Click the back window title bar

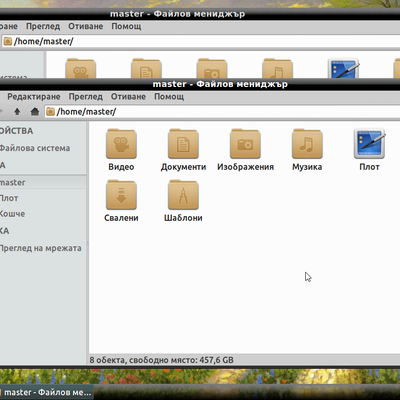(200, 14)
